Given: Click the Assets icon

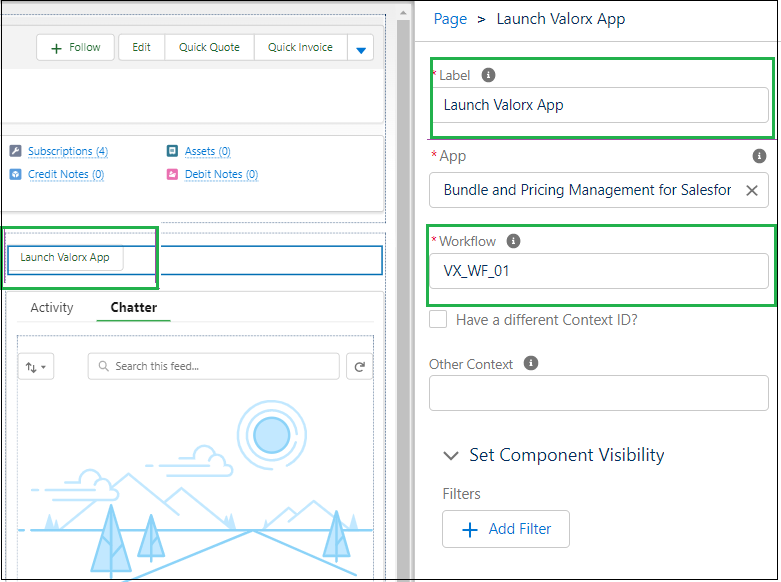Looking at the screenshot, I should [x=172, y=151].
